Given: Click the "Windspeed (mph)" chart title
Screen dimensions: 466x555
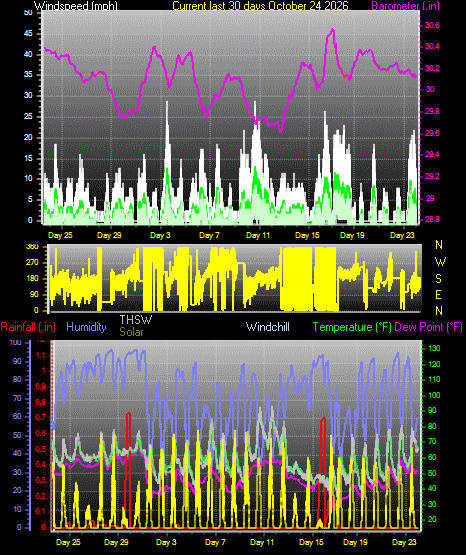Looking at the screenshot, I should click(76, 6).
